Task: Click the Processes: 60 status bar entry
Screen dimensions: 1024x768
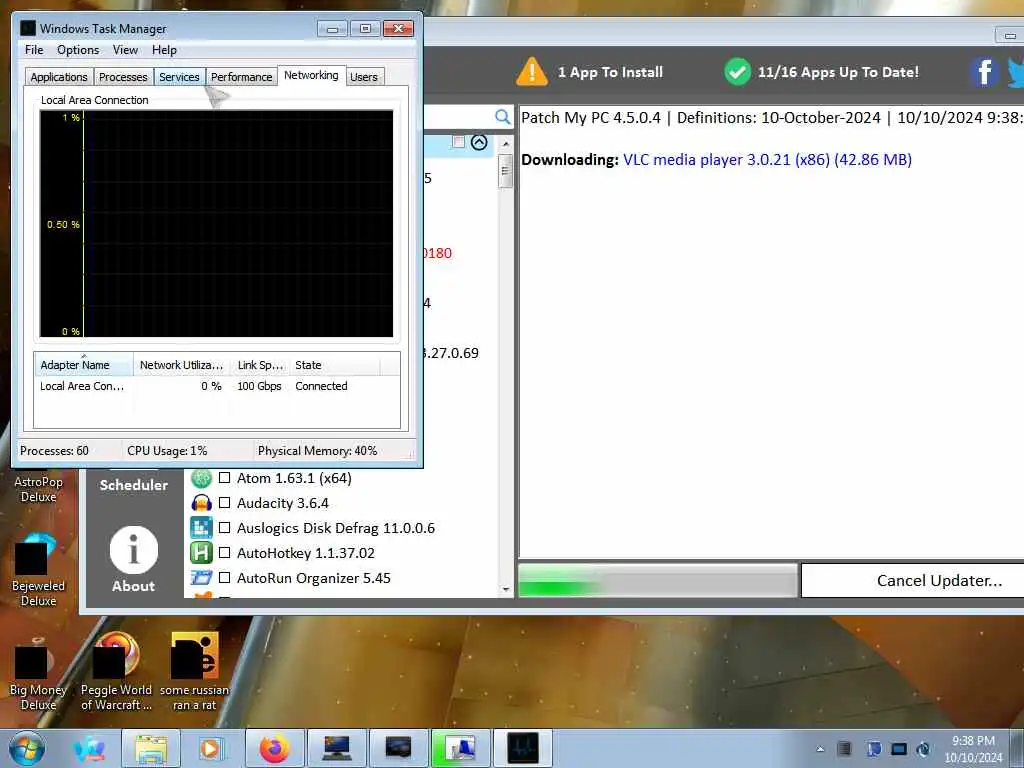Action: click(54, 451)
